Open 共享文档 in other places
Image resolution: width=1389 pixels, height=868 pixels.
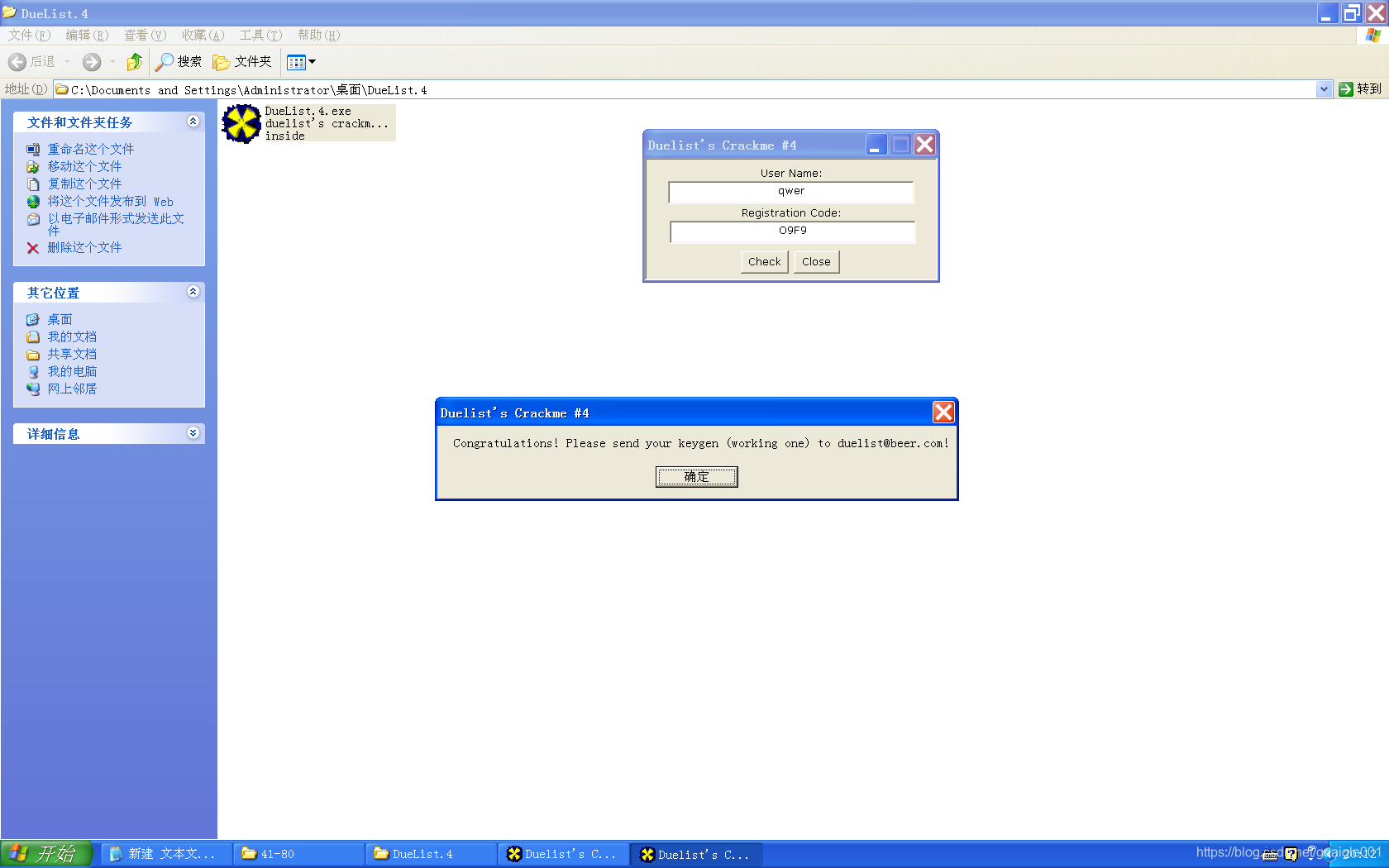[x=72, y=355]
